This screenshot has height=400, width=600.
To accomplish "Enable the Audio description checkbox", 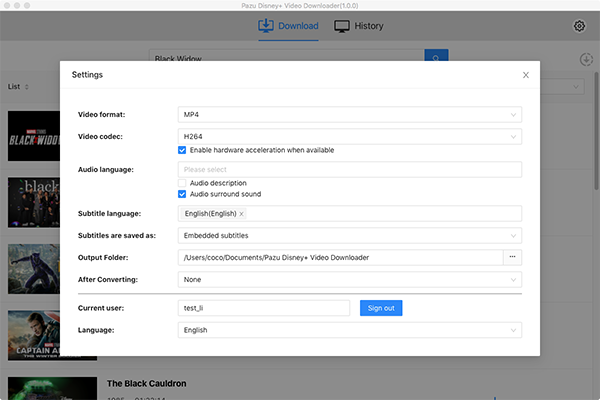I will tap(182, 183).
